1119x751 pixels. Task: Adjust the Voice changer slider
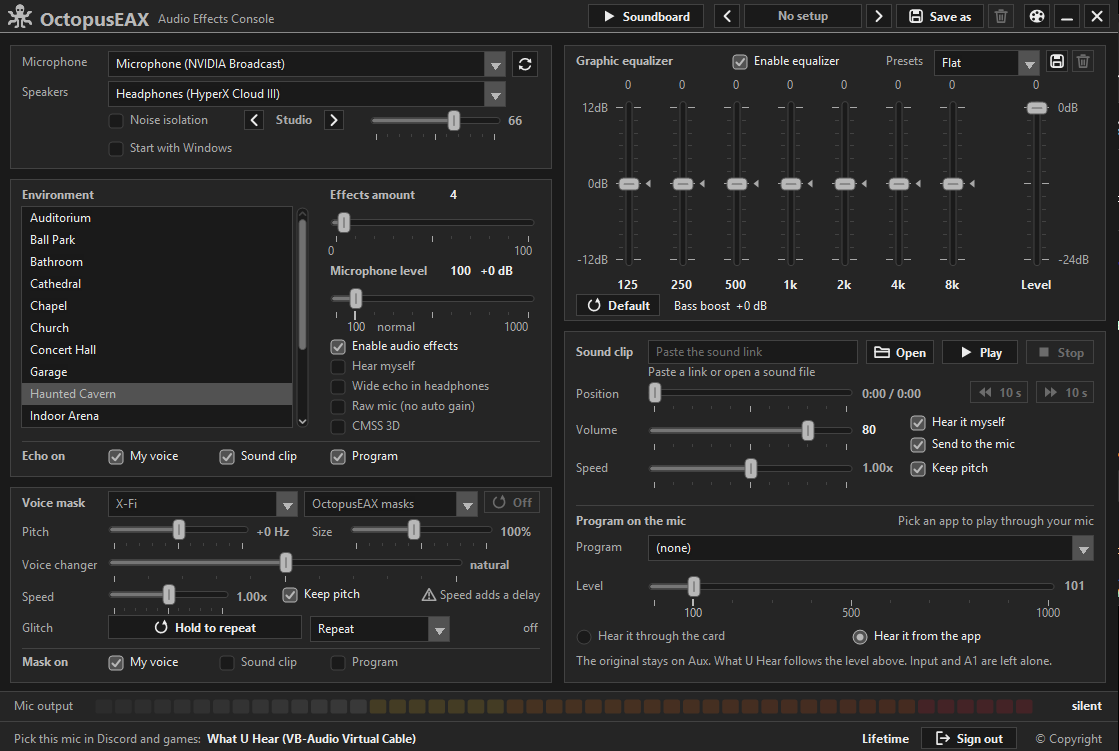(x=285, y=563)
